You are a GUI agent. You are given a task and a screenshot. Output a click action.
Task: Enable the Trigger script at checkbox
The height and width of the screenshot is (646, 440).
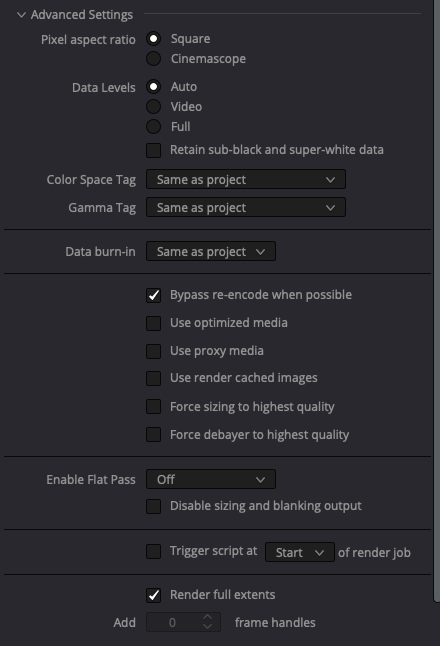(x=154, y=551)
